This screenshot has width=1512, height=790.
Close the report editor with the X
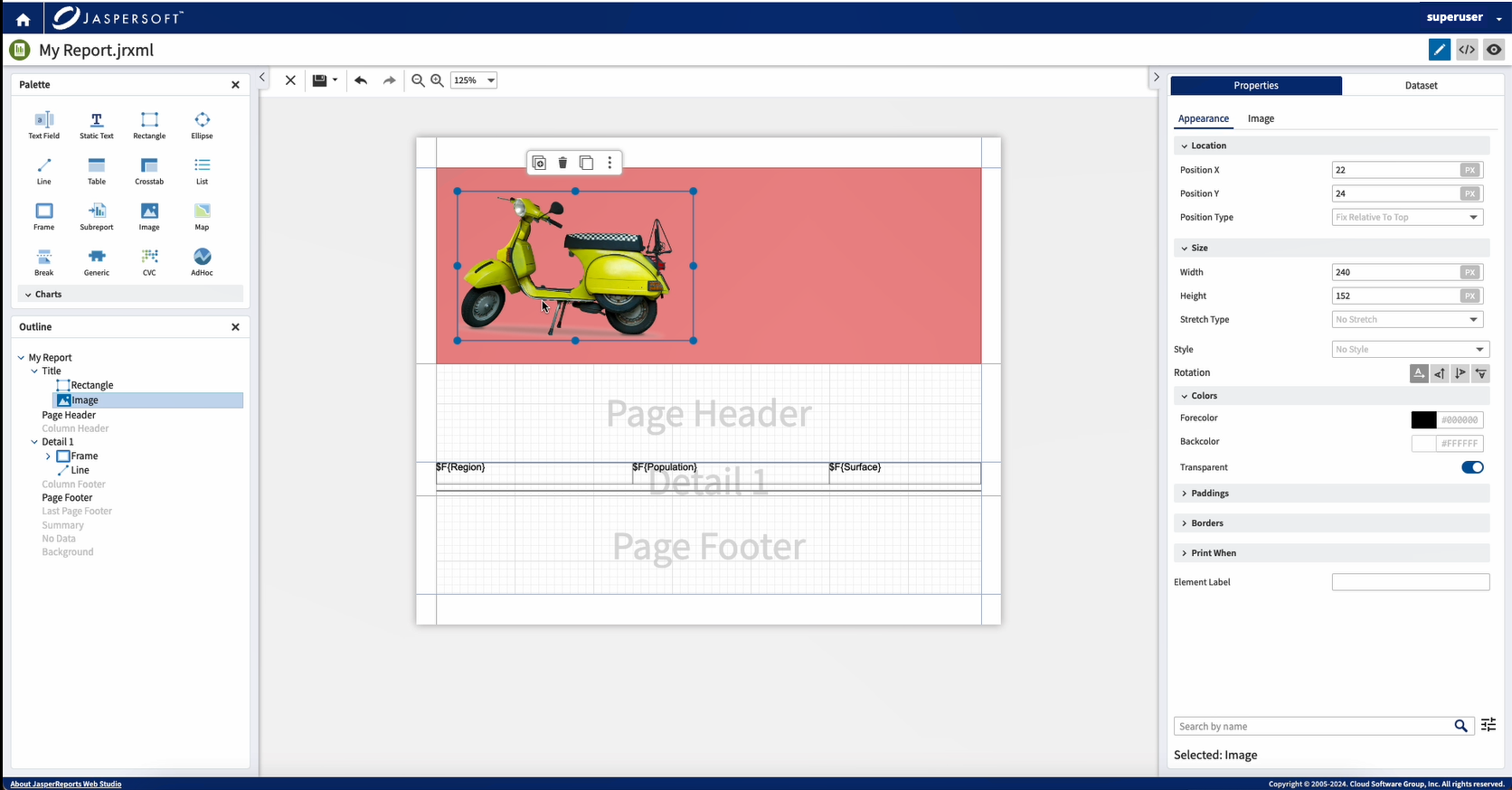290,80
